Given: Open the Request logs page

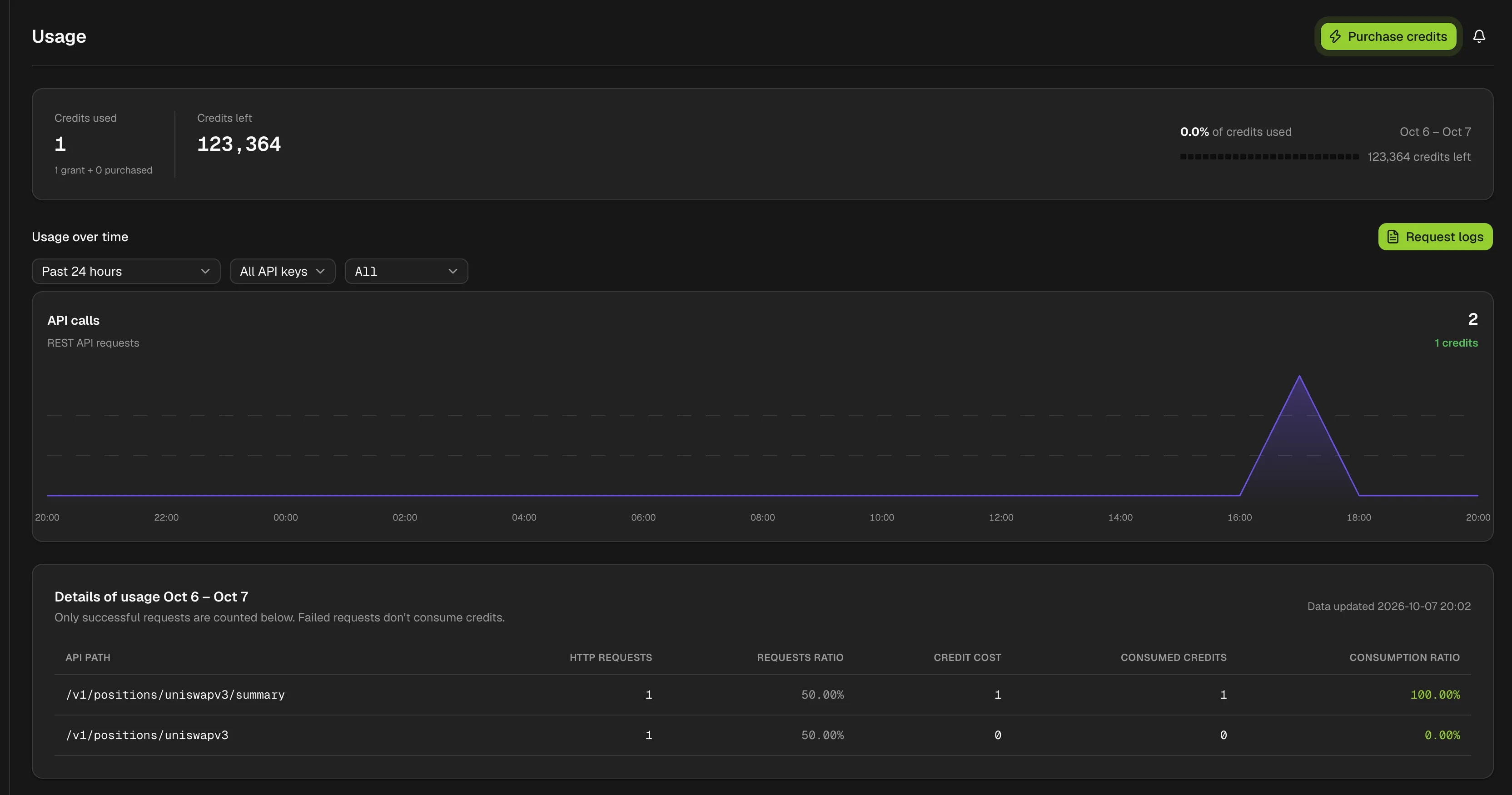Looking at the screenshot, I should click(1435, 236).
